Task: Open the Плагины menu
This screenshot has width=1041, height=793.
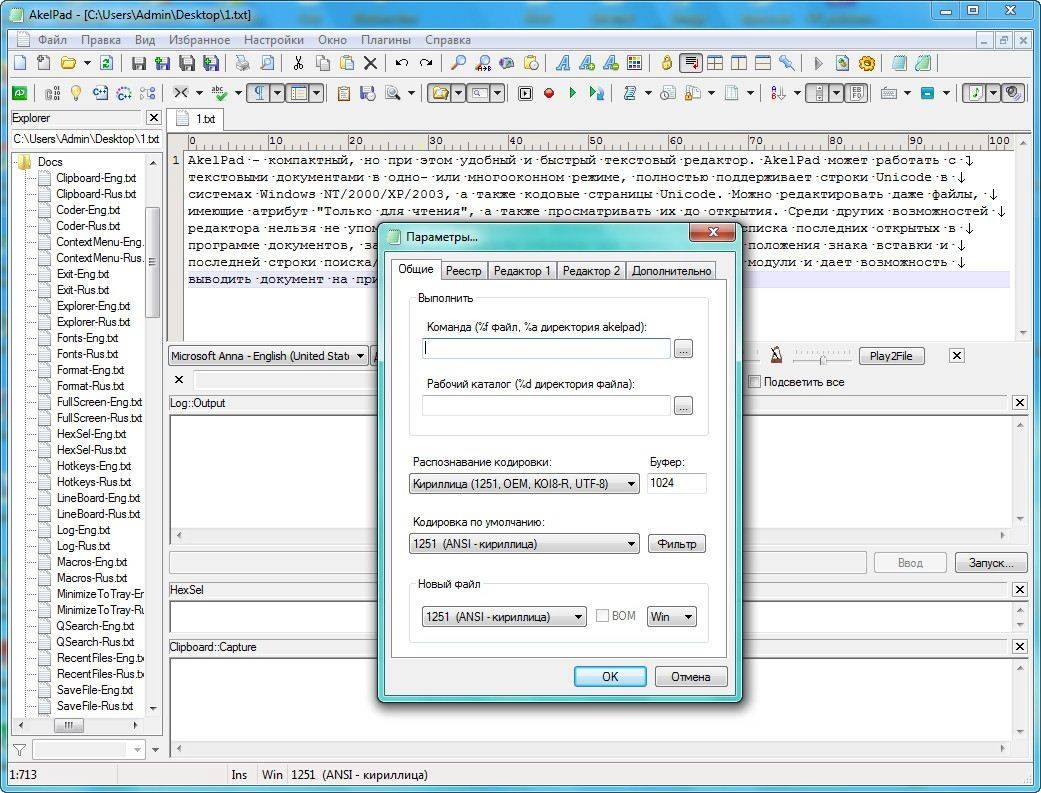Action: pos(386,40)
